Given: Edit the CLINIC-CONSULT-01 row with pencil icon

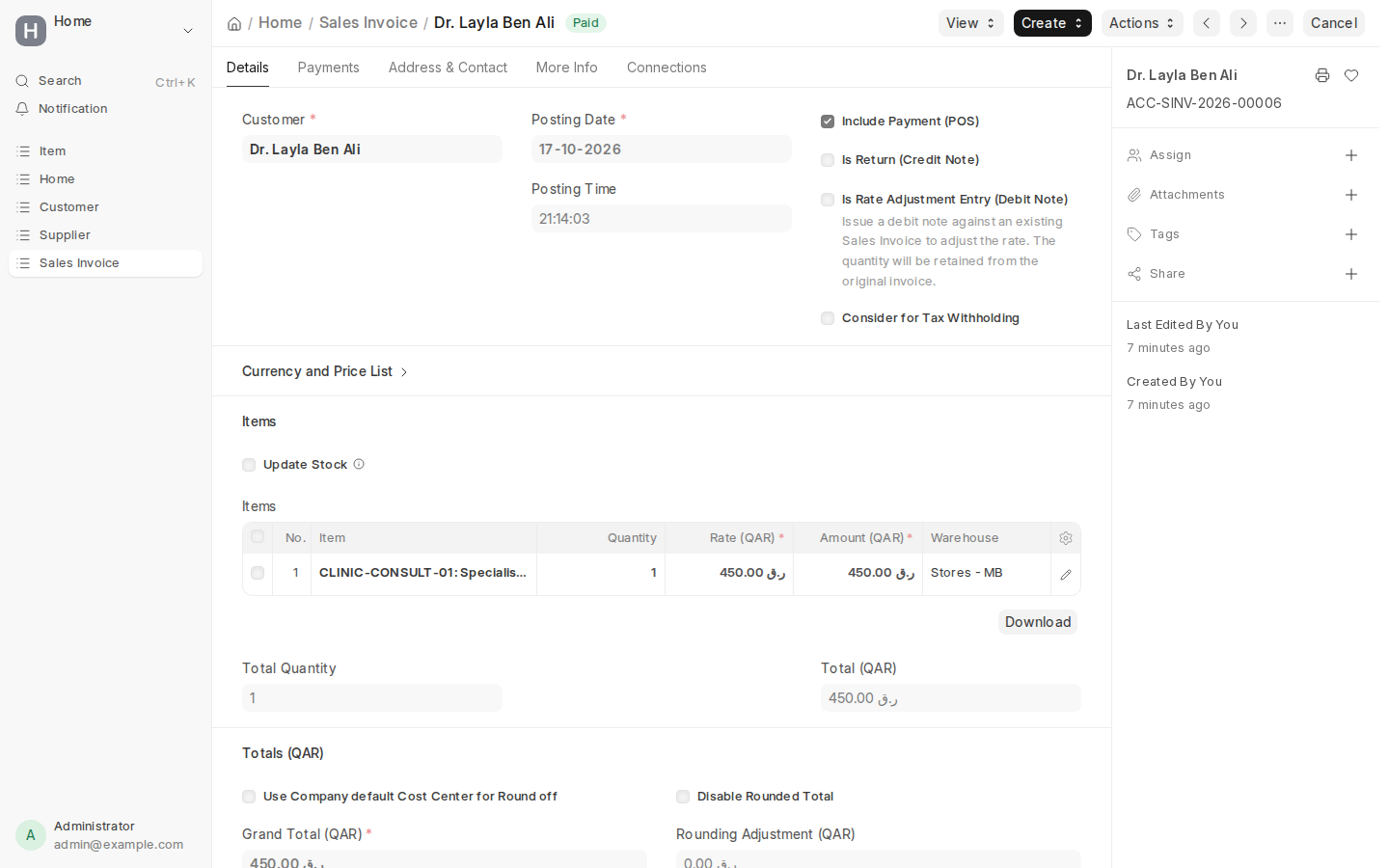Looking at the screenshot, I should pos(1066,574).
